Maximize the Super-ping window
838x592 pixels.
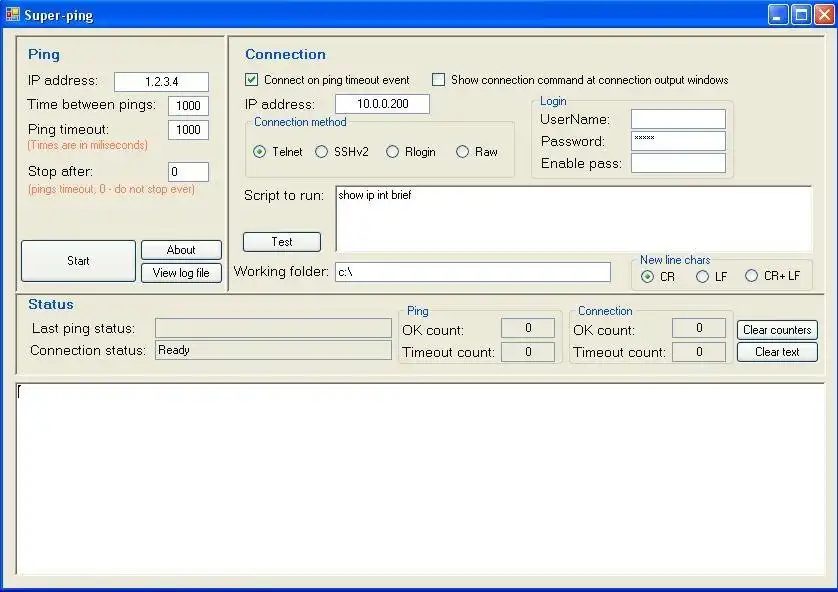pyautogui.click(x=801, y=15)
